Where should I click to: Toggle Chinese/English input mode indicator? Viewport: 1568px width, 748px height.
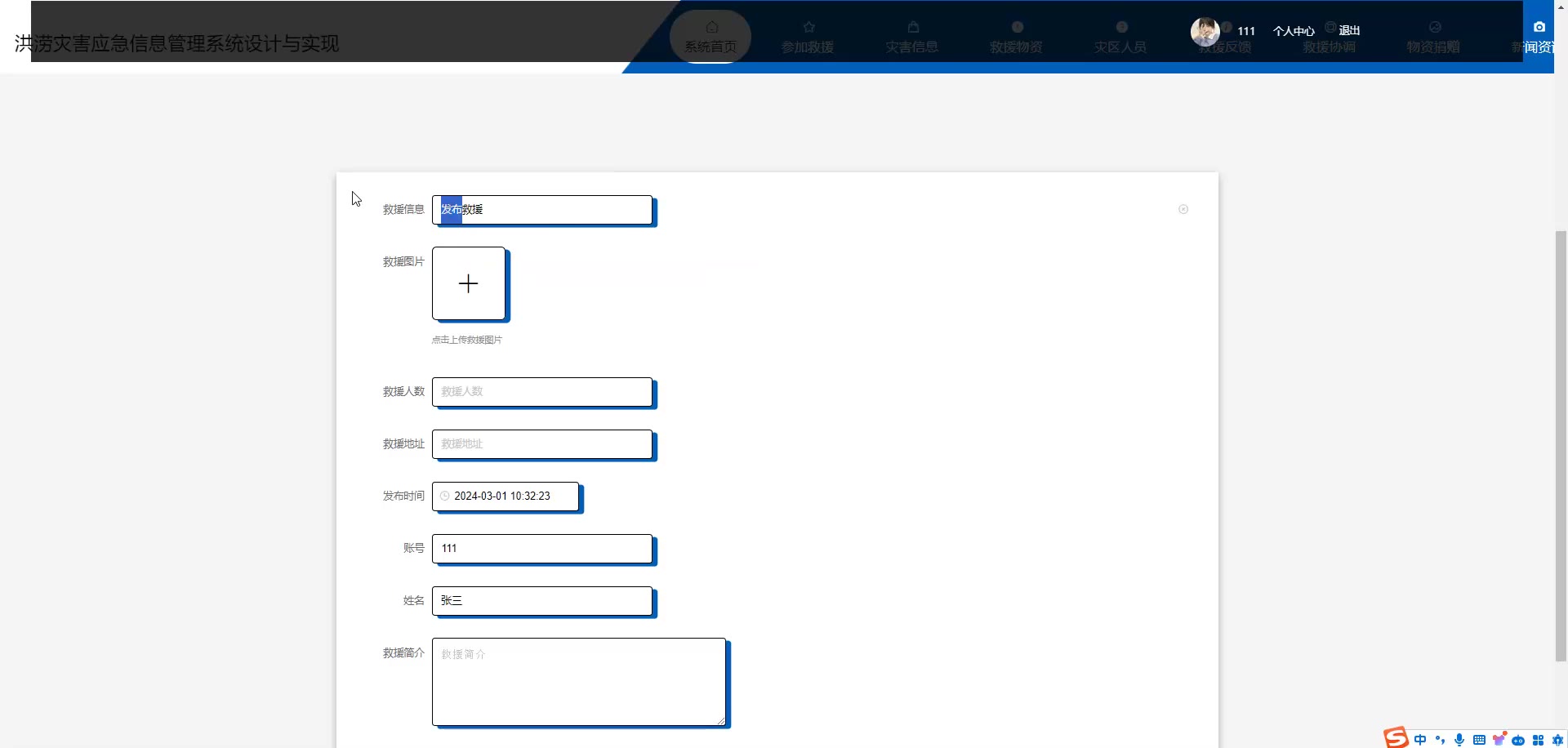pos(1420,740)
